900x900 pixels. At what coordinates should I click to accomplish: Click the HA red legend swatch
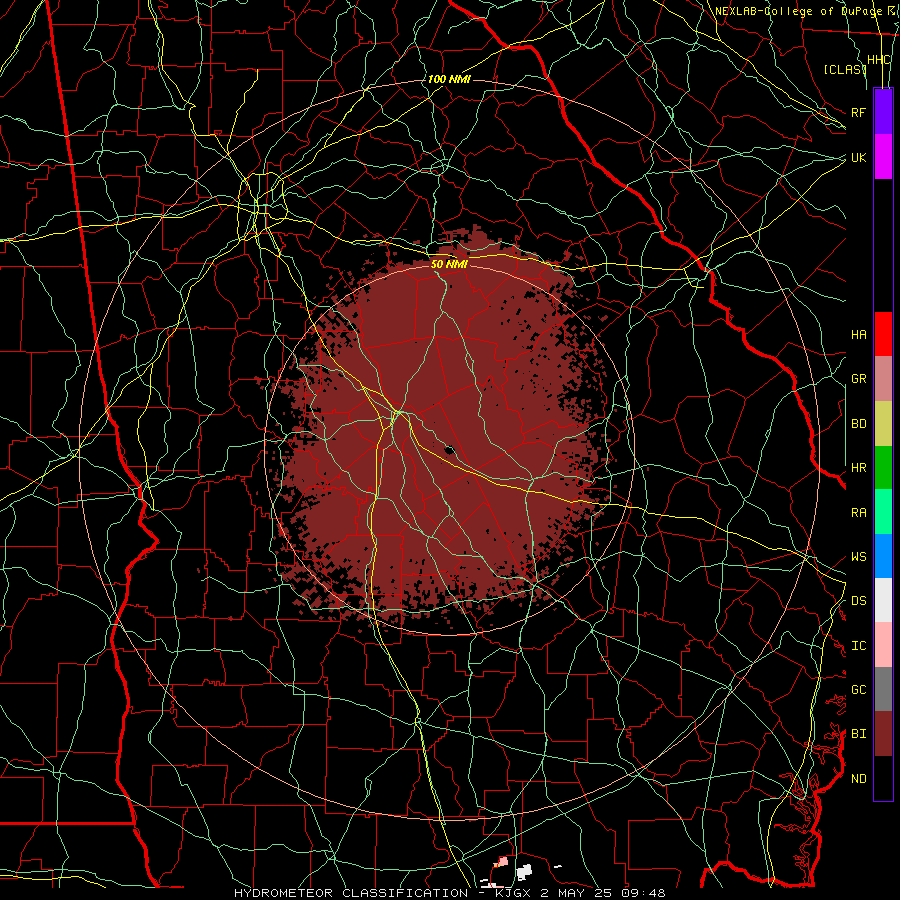coord(883,334)
